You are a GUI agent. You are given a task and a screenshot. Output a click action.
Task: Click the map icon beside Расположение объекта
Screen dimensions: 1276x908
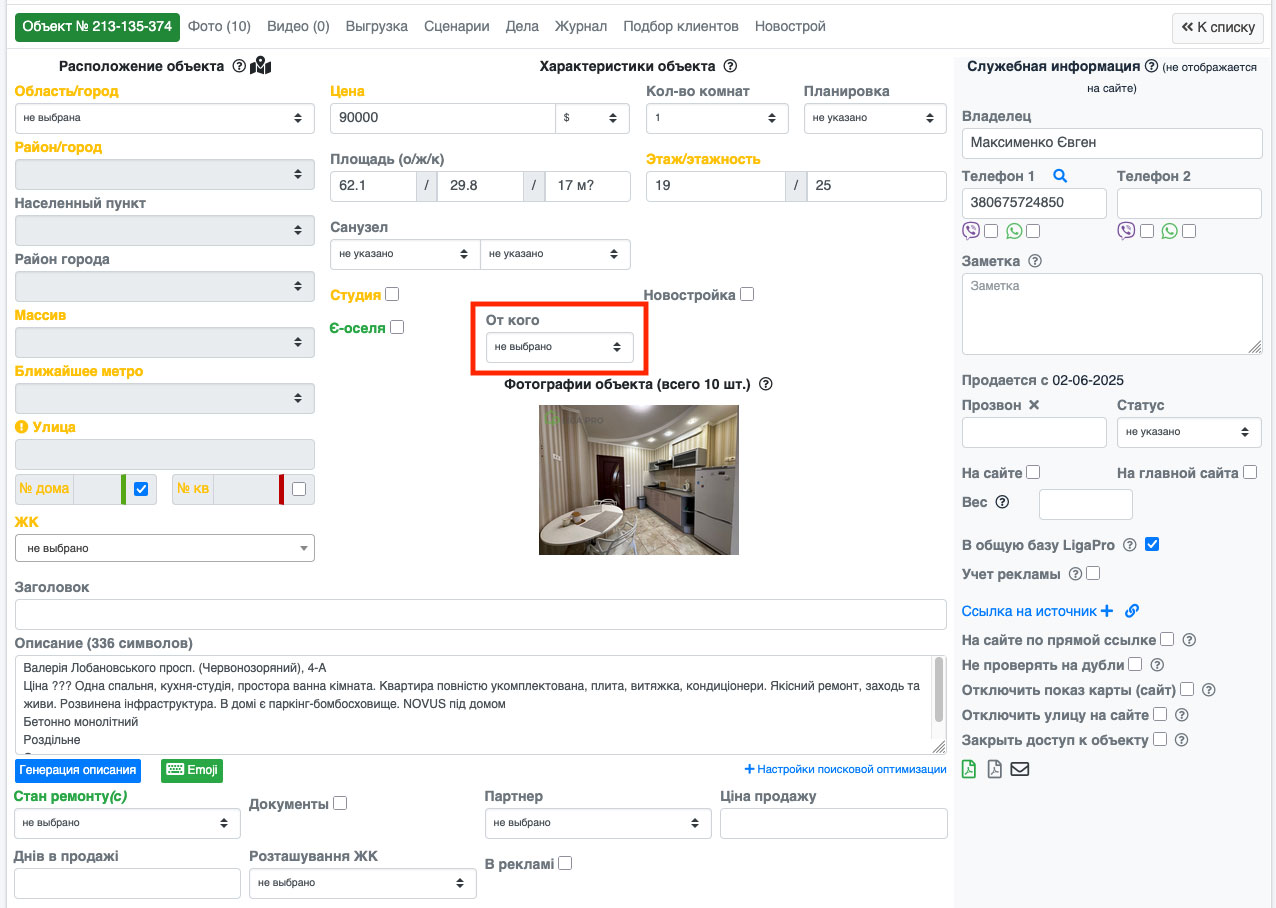261,66
